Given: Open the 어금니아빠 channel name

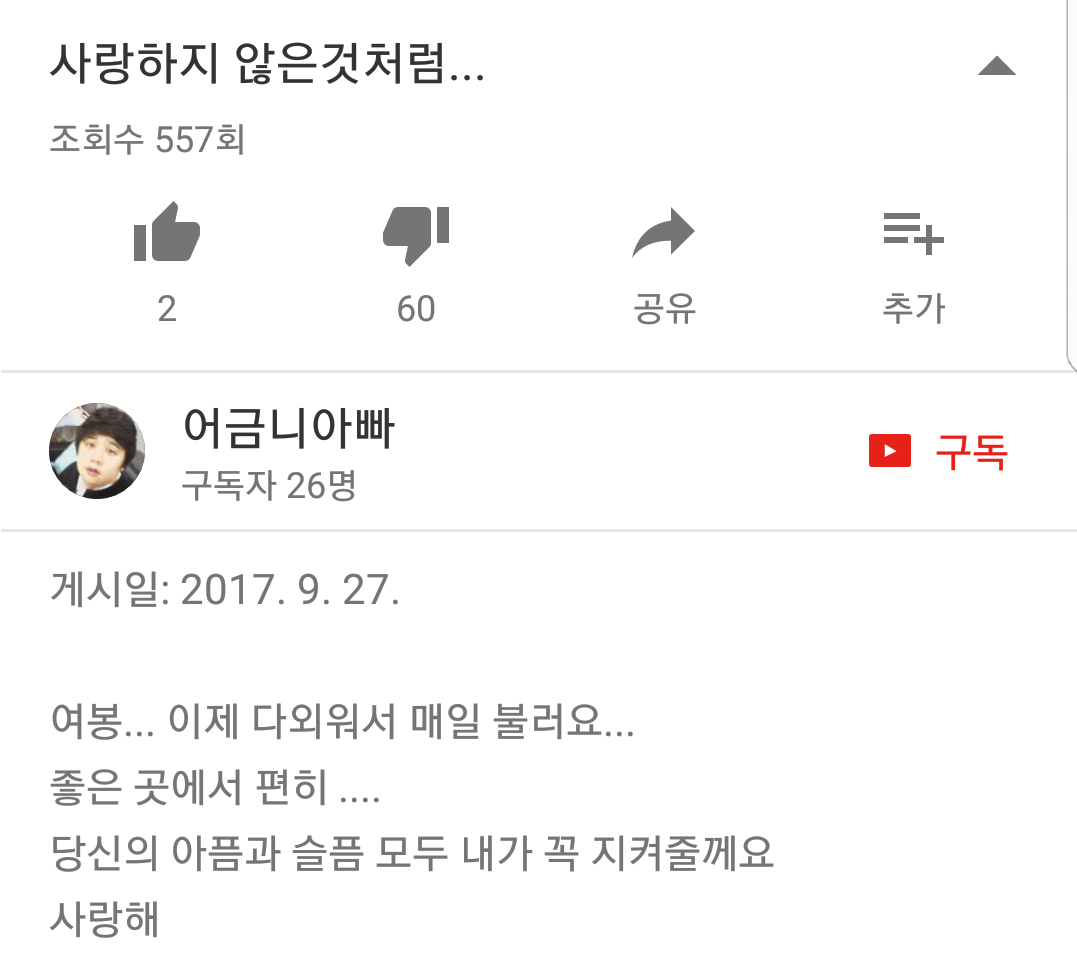Looking at the screenshot, I should (288, 428).
